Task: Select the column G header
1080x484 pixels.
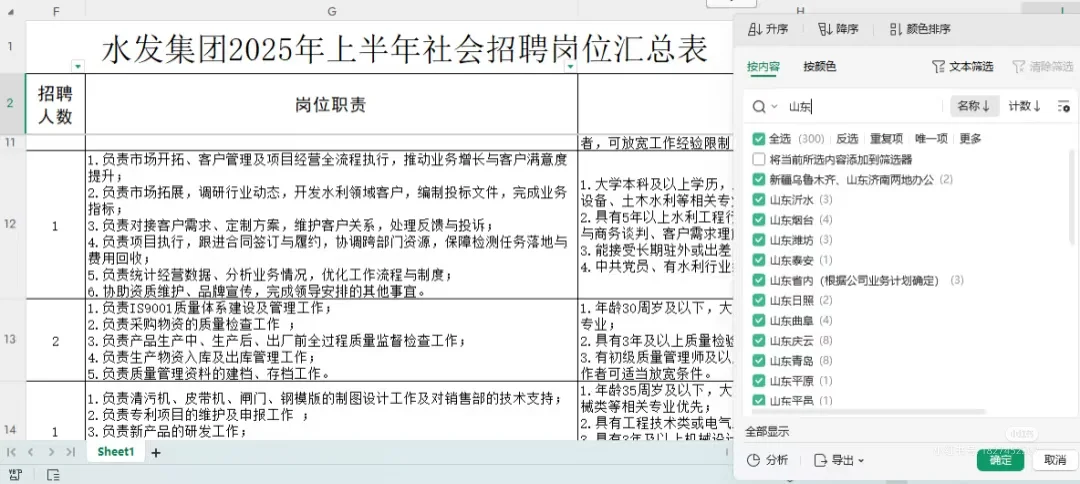Action: [x=331, y=11]
